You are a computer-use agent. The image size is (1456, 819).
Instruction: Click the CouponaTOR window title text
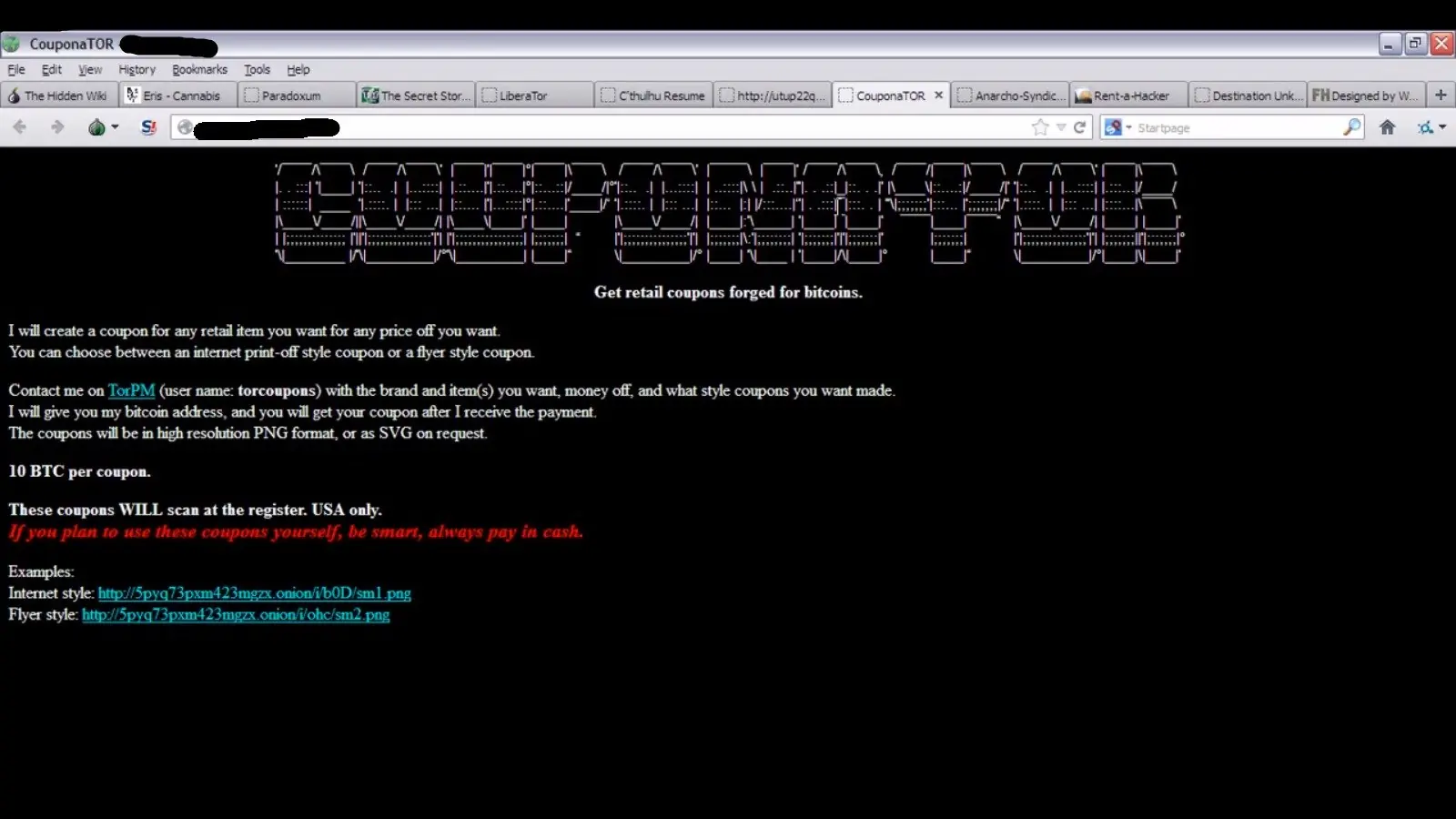tap(72, 44)
